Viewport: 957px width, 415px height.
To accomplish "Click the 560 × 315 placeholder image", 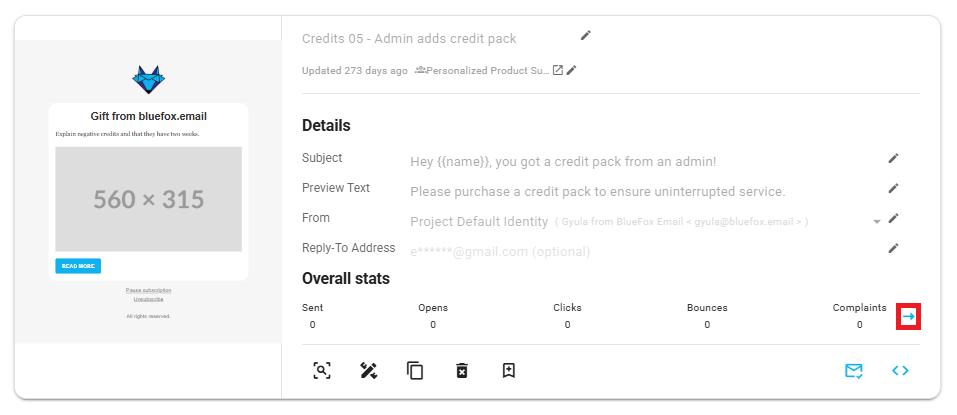I will [148, 199].
